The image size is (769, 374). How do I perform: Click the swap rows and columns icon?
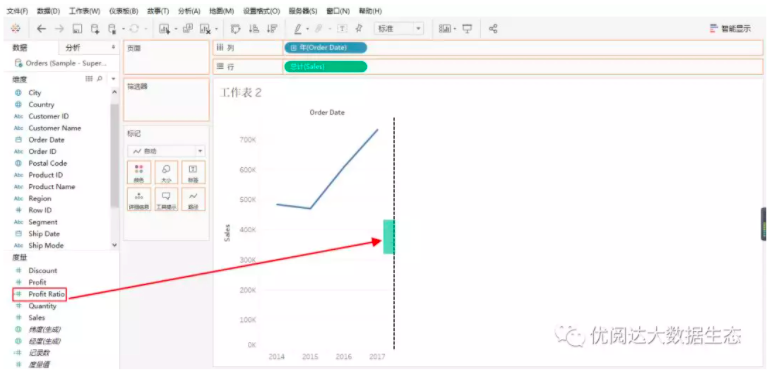coord(235,29)
